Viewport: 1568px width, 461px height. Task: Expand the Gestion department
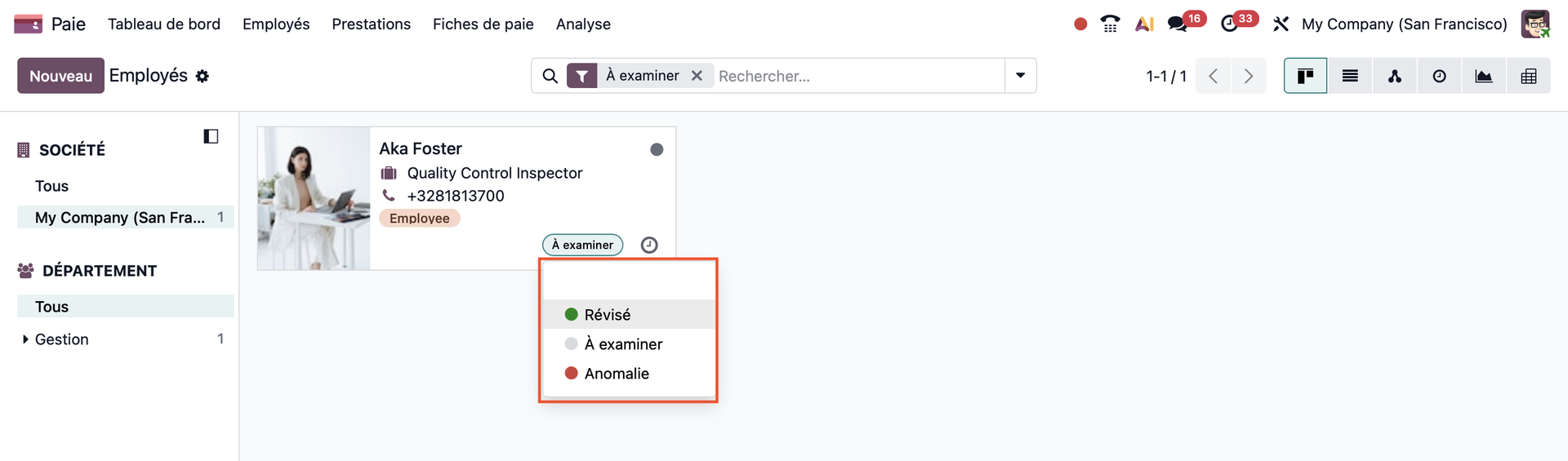[x=25, y=339]
